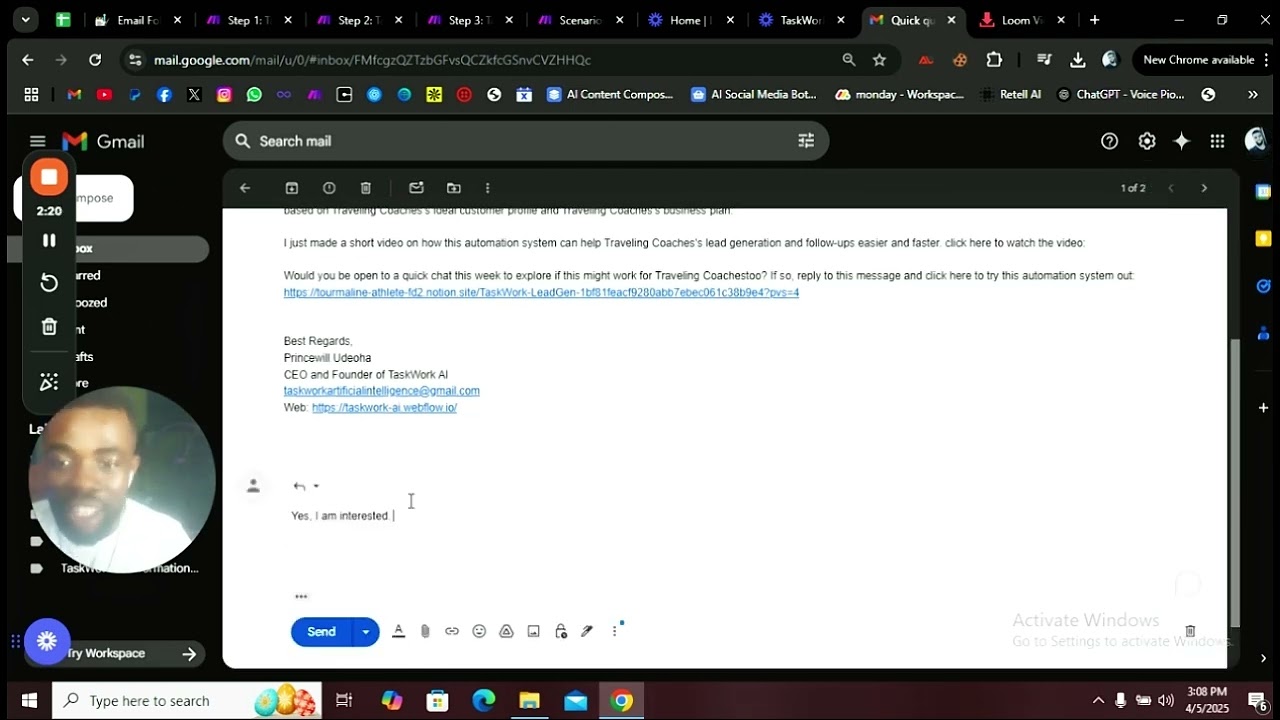
Task: Open more compose options menu
Action: [615, 631]
